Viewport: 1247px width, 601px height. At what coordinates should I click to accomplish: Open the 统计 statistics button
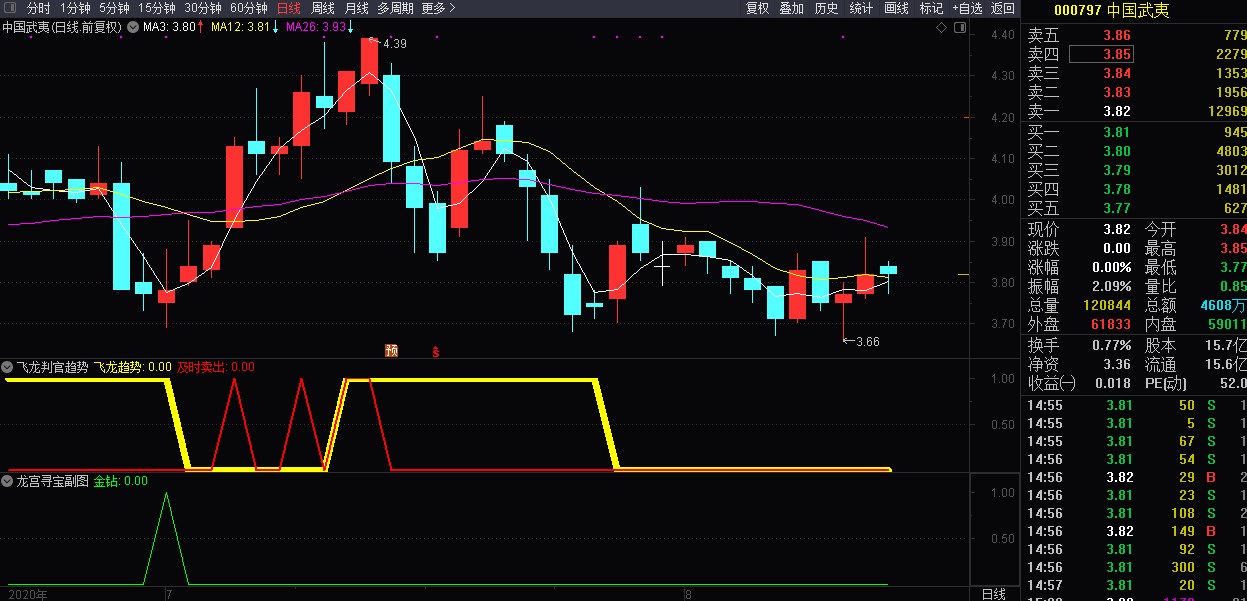pos(861,8)
